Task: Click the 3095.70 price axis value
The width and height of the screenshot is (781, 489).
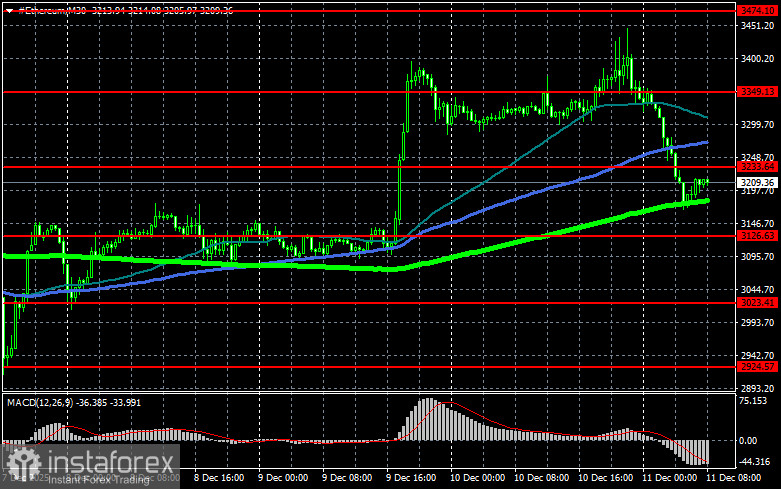Action: click(x=757, y=256)
